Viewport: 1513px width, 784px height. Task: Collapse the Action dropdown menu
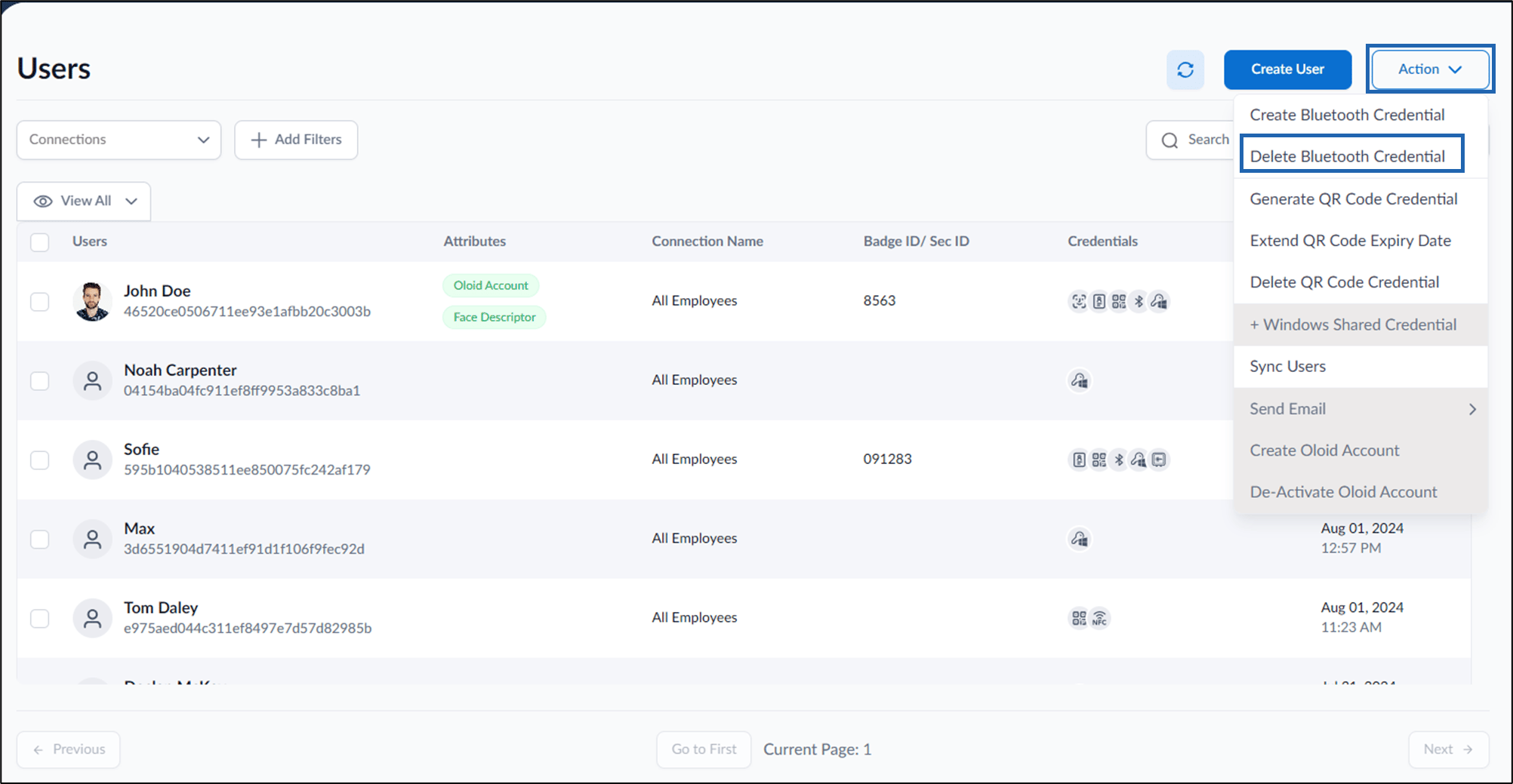pyautogui.click(x=1430, y=69)
